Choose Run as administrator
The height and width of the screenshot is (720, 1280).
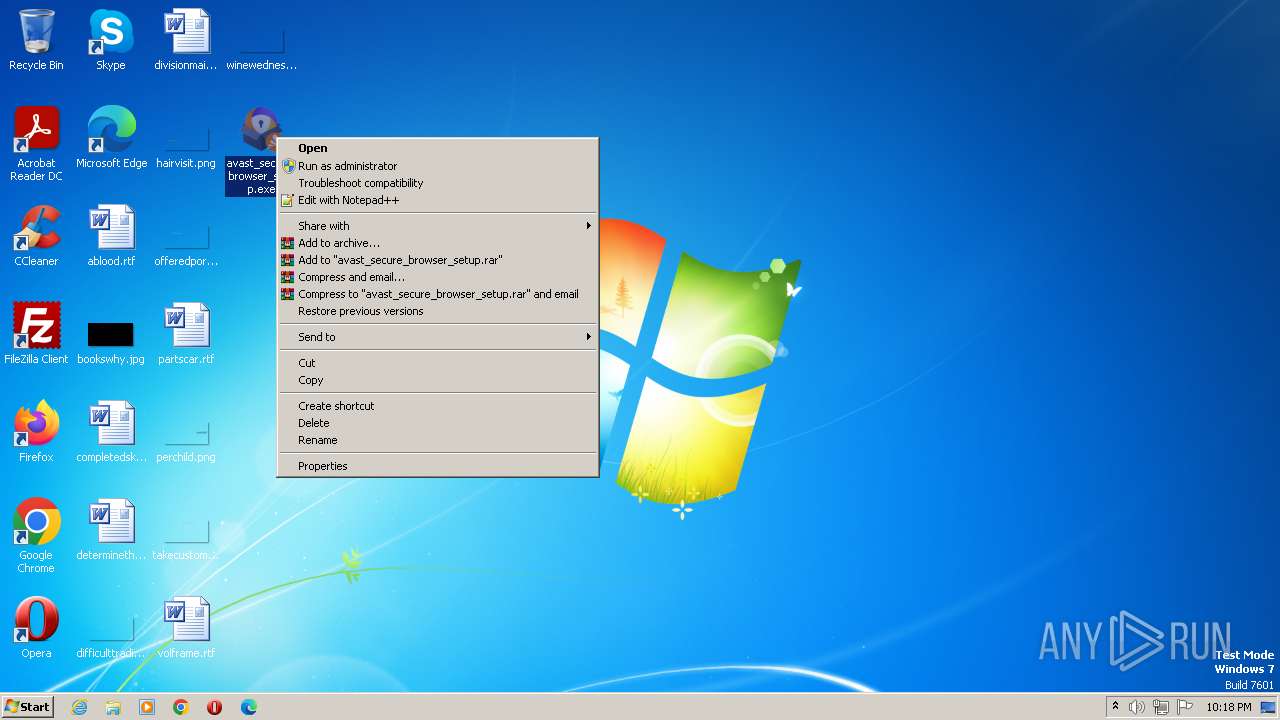pyautogui.click(x=438, y=166)
